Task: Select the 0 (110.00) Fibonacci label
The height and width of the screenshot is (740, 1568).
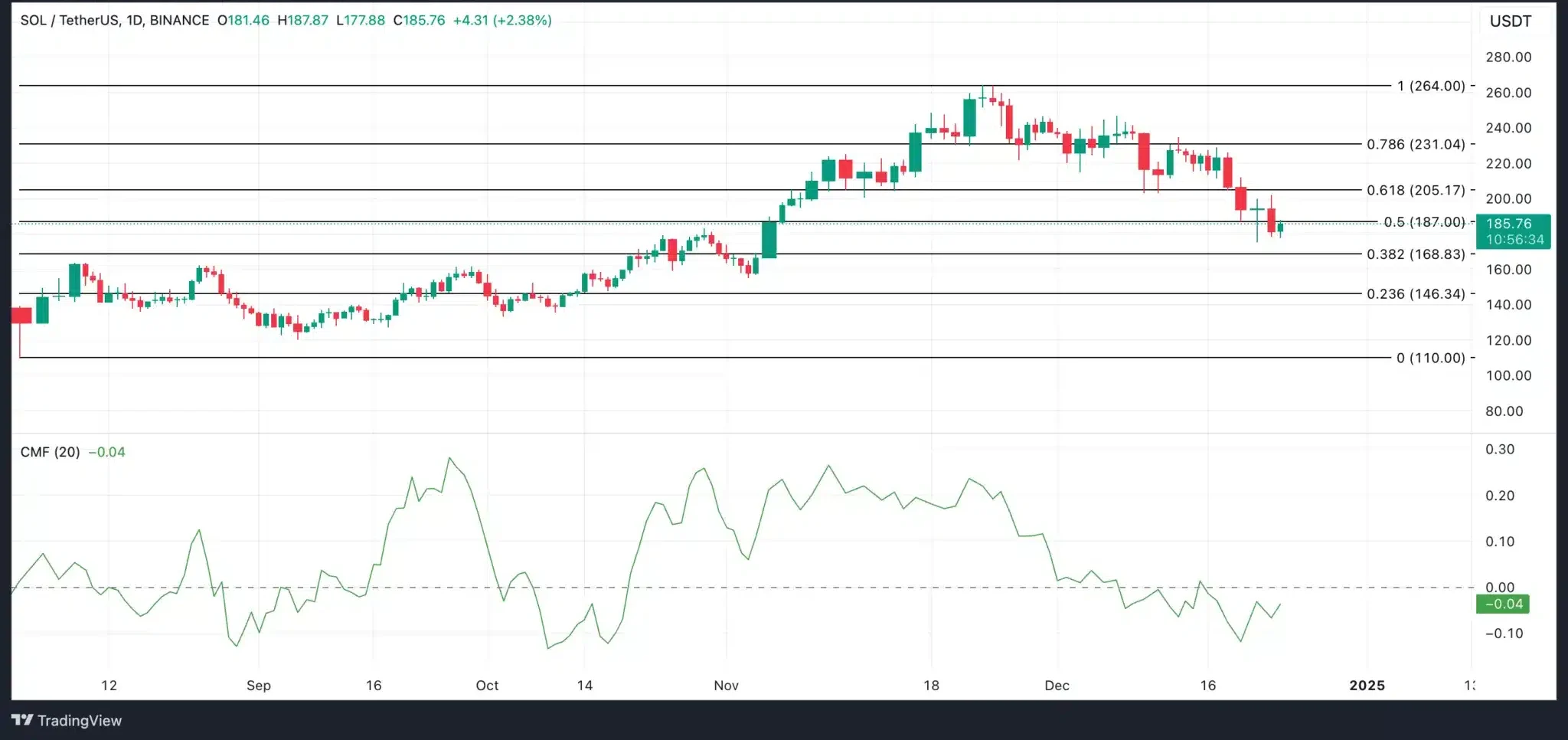Action: [x=1430, y=358]
